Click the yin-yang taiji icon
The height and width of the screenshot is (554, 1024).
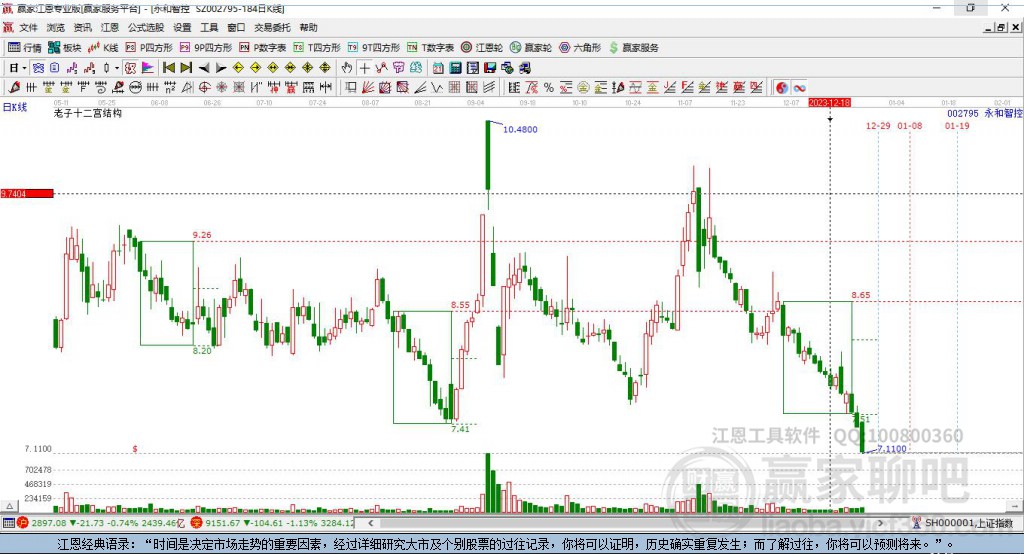[x=781, y=87]
